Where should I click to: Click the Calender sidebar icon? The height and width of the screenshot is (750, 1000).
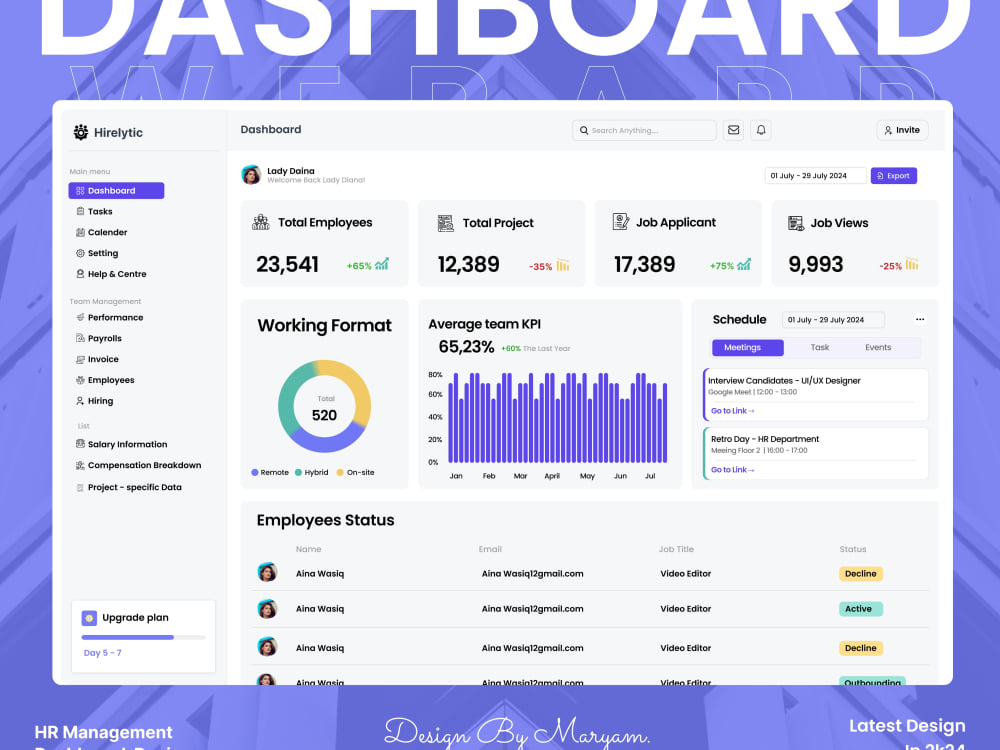(x=80, y=232)
